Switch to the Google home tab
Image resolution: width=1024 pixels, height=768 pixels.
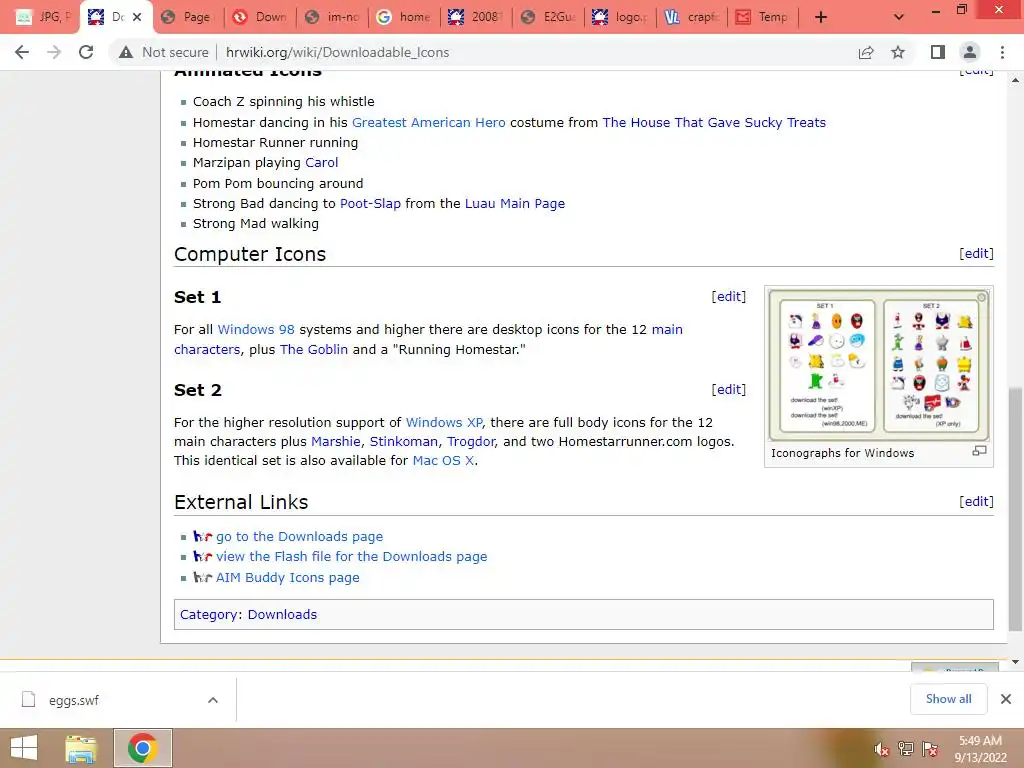[x=405, y=17]
